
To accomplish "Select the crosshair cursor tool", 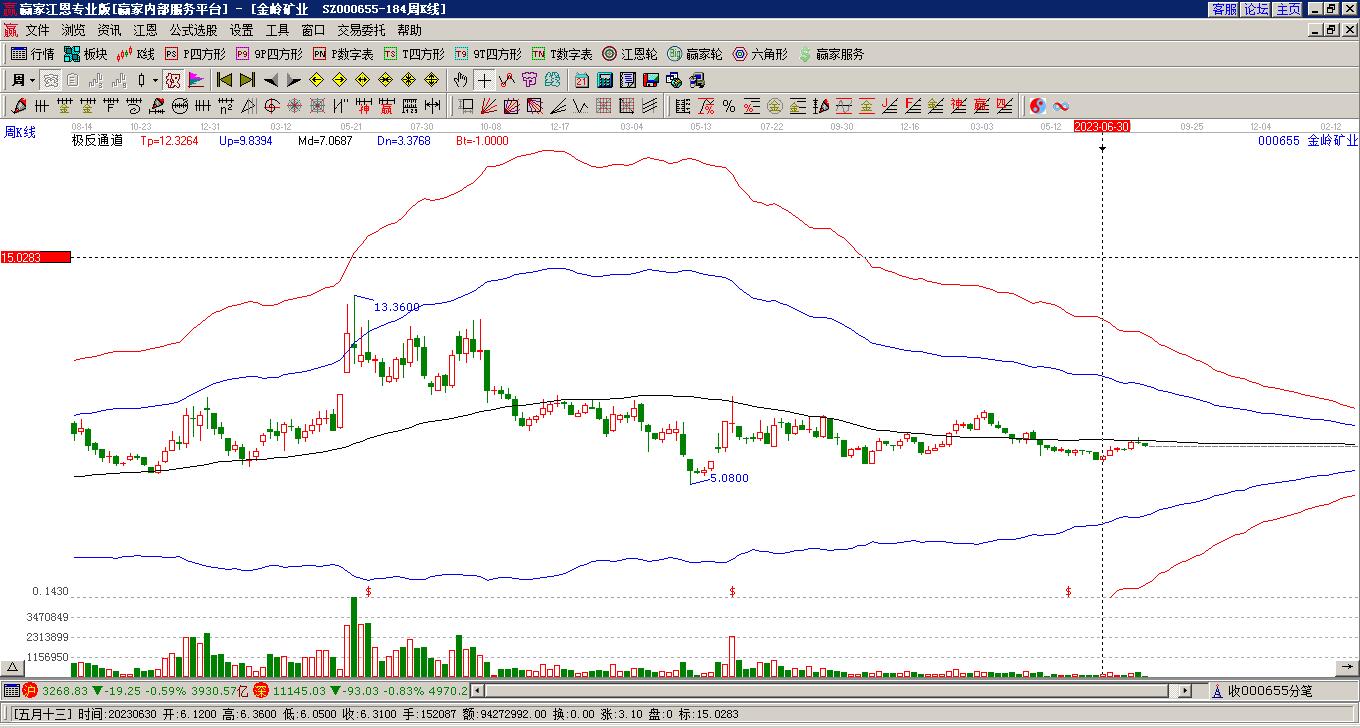I will tap(484, 80).
